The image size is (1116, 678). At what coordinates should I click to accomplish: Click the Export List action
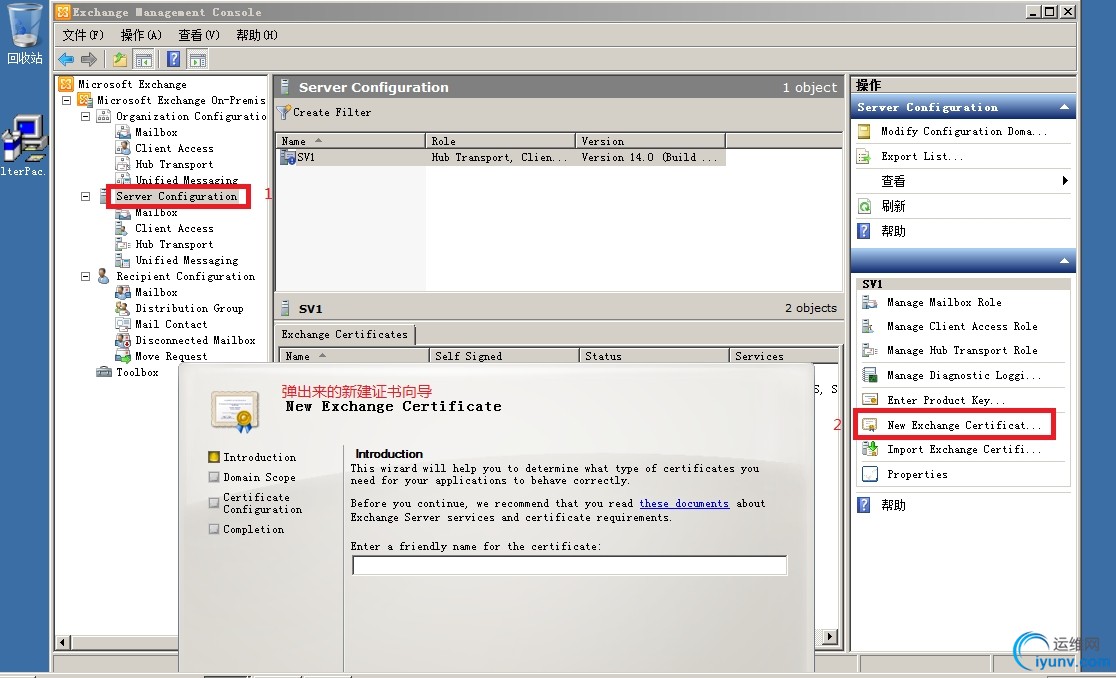pos(921,157)
